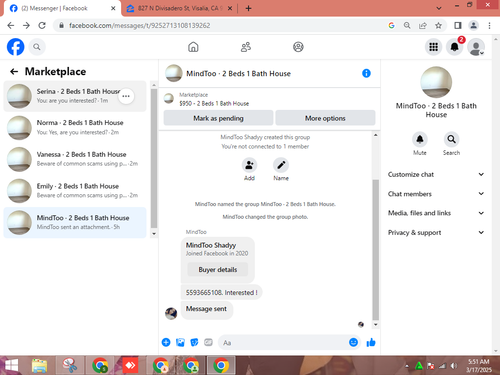Expand Media, files and links section
The image size is (500, 375).
(436, 213)
